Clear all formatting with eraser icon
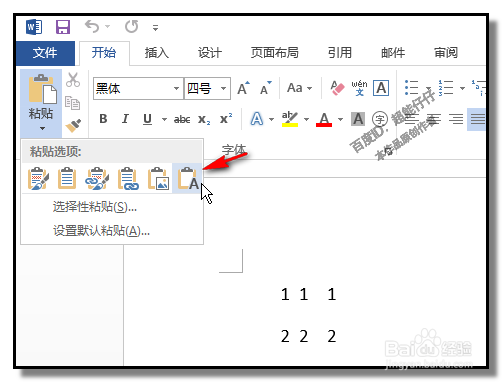 point(337,88)
